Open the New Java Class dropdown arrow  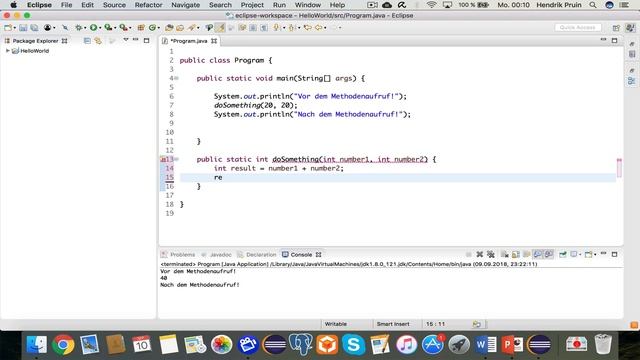(159, 28)
